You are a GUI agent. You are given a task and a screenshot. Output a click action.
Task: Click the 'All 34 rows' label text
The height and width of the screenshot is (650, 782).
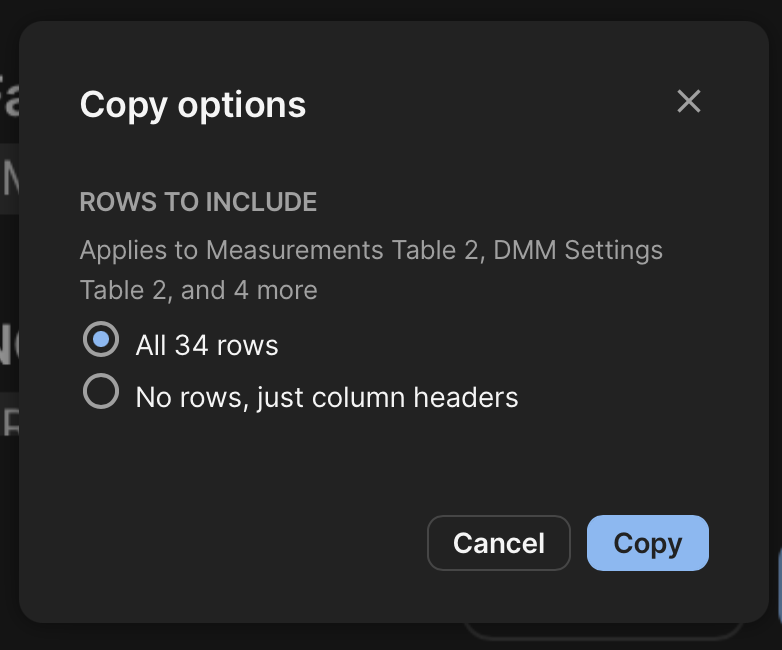click(207, 346)
